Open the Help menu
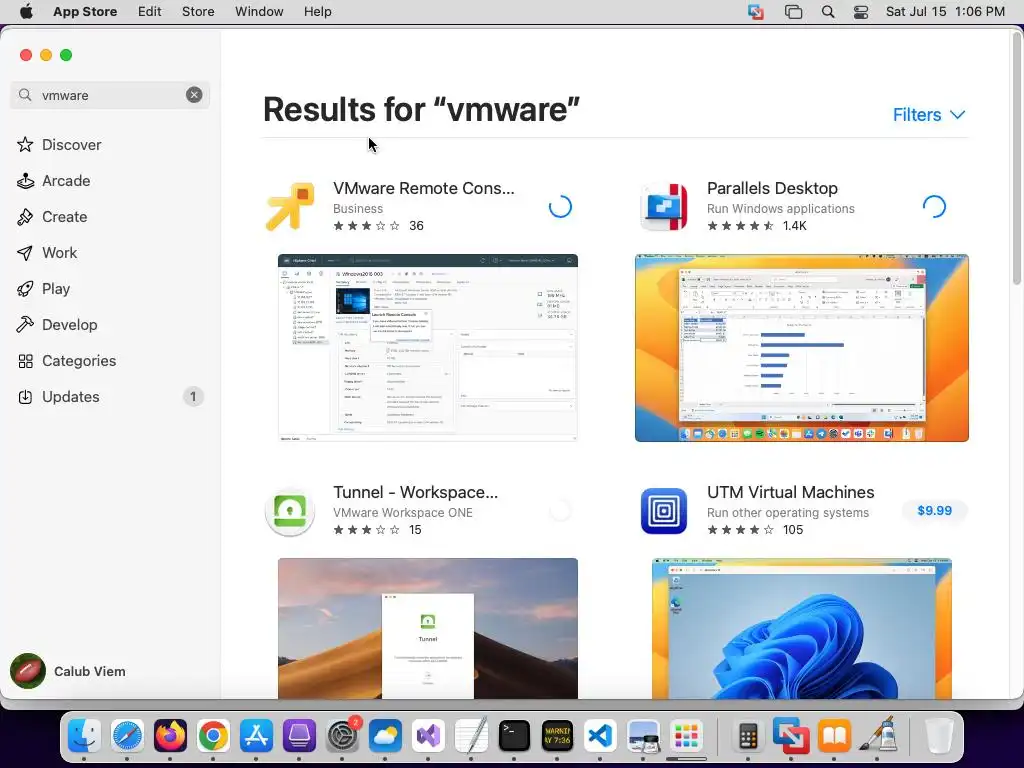1024x768 pixels. (317, 12)
